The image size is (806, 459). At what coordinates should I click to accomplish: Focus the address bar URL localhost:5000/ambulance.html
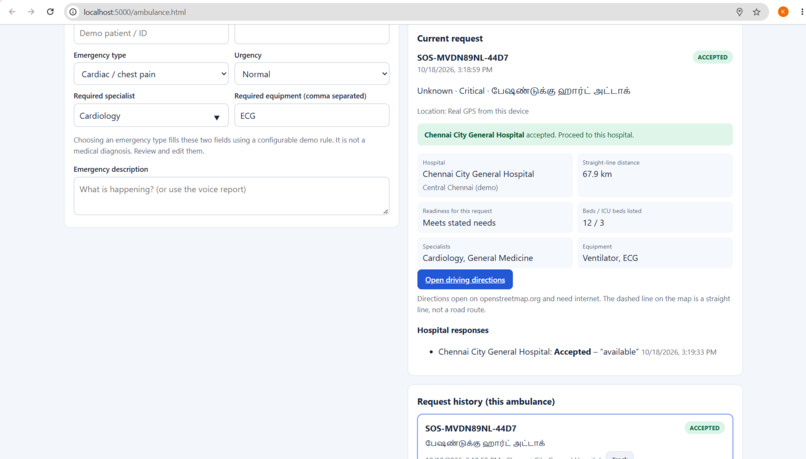tap(135, 12)
